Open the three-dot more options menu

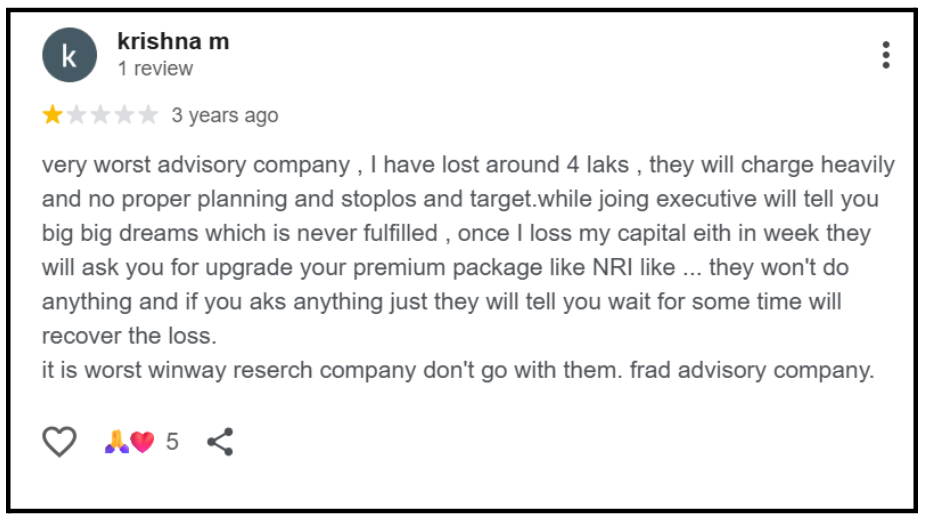pos(885,55)
